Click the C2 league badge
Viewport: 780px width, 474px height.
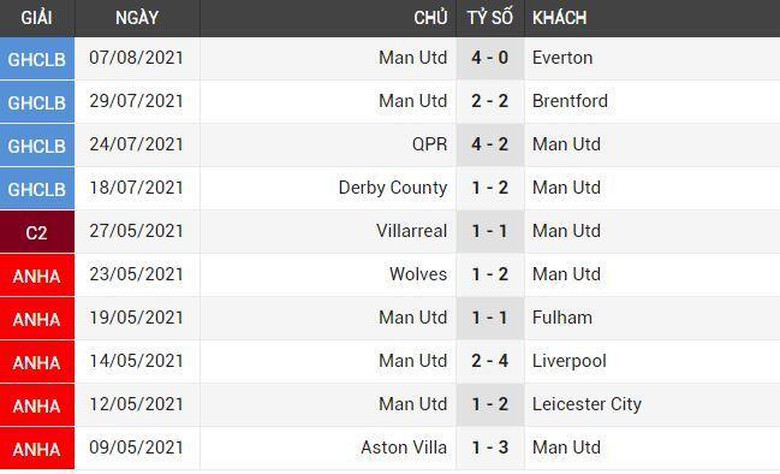37,232
